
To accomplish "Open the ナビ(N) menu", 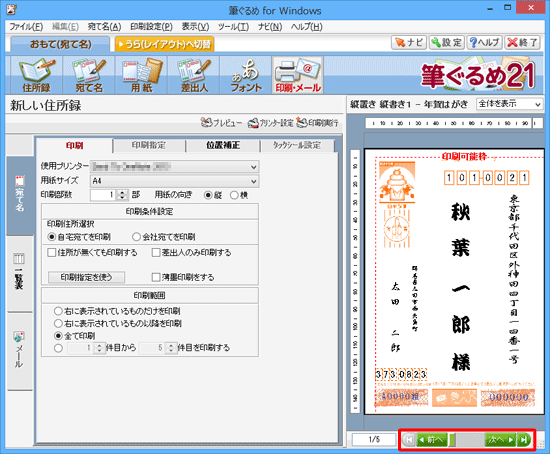I will (270, 27).
